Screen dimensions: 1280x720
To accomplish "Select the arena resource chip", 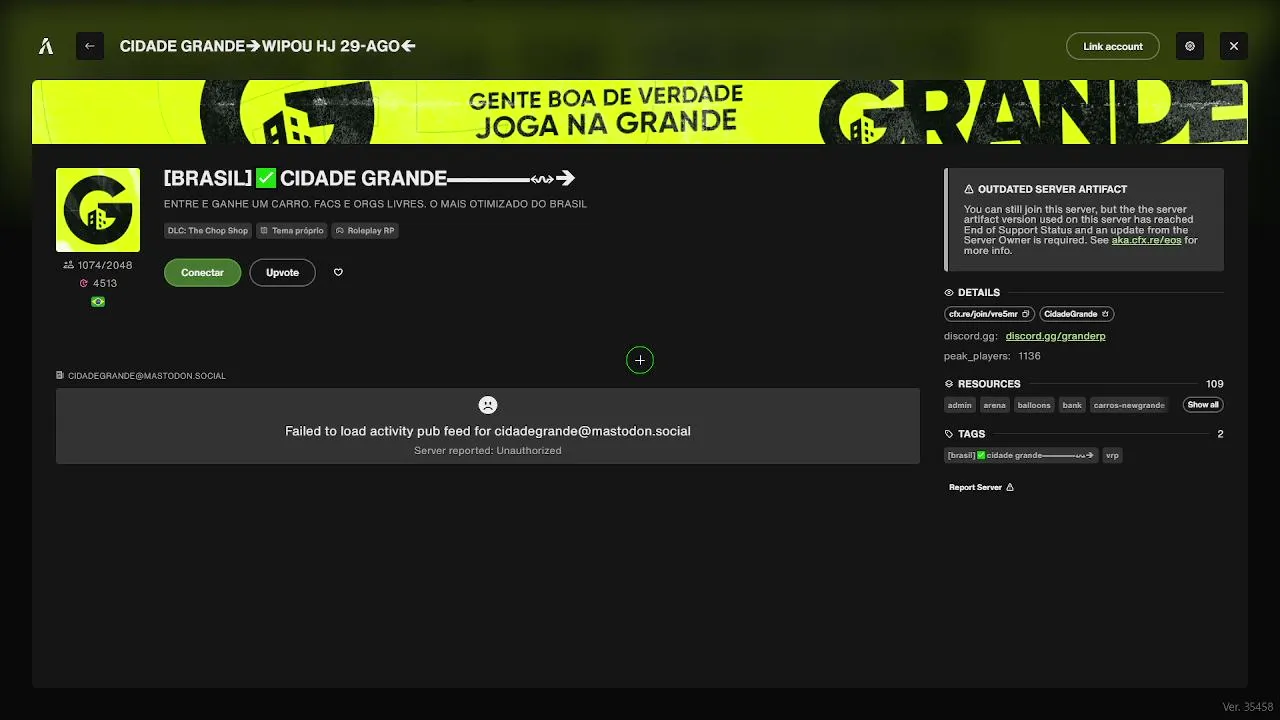I will coord(994,405).
